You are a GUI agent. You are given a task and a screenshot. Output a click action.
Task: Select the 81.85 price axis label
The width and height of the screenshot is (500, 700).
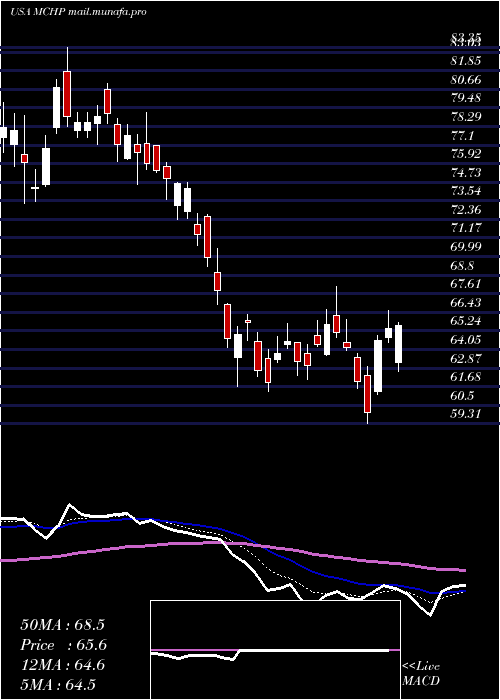click(465, 61)
